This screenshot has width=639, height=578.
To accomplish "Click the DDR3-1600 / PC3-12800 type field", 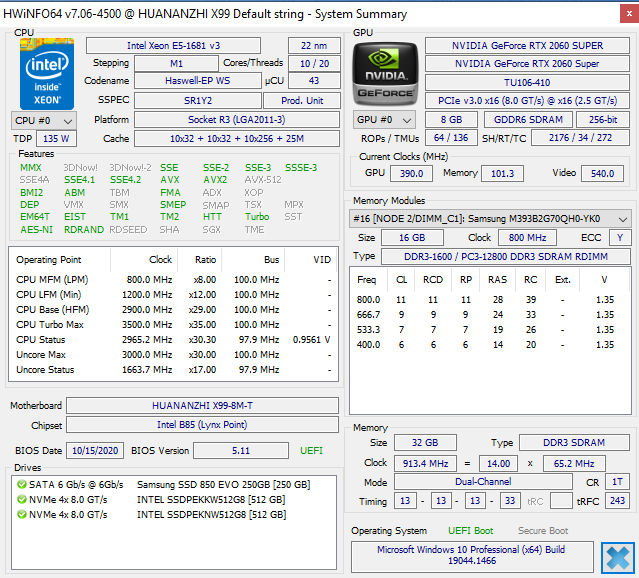I will (506, 257).
